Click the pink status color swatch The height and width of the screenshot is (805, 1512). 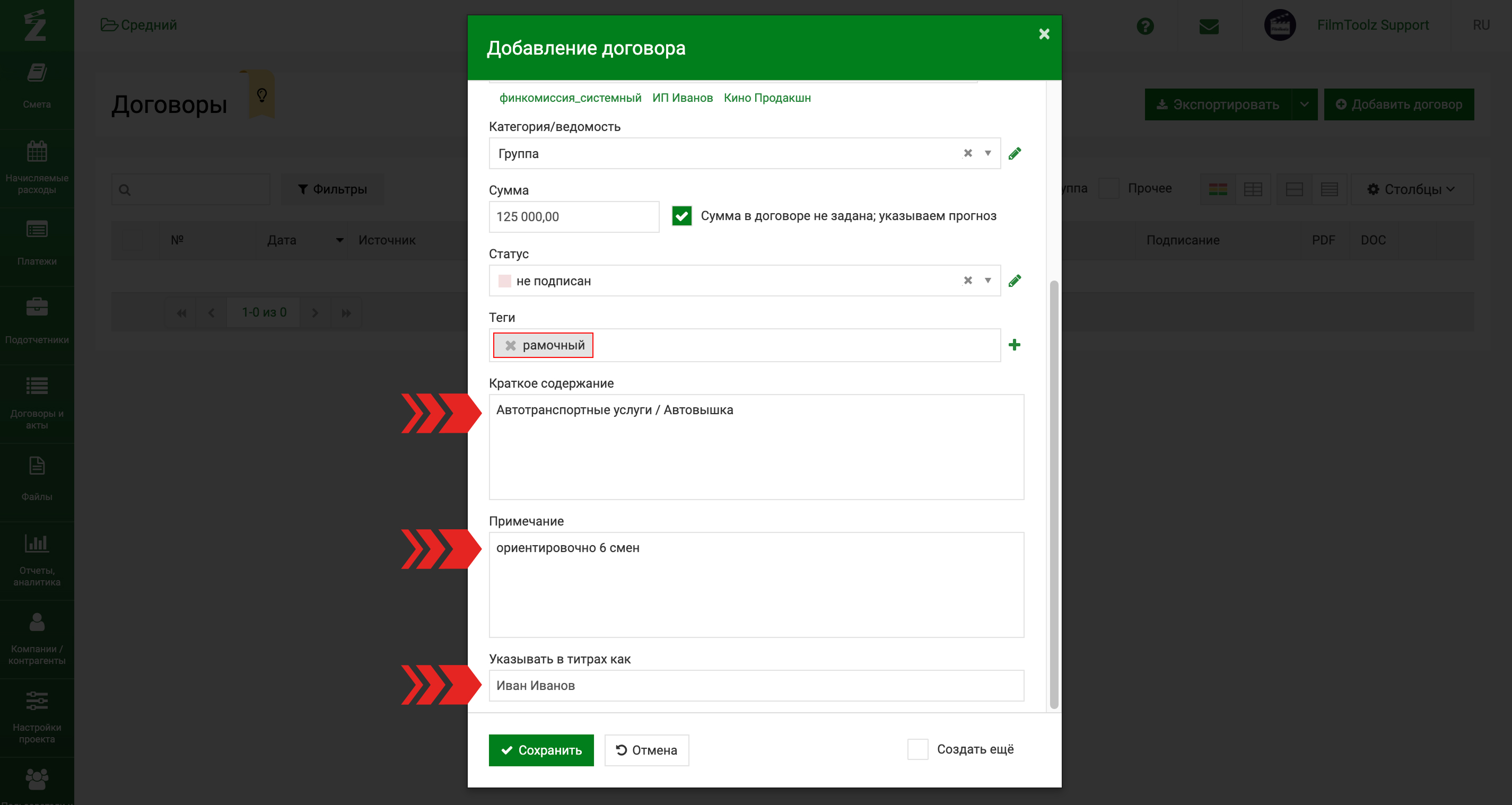point(504,281)
